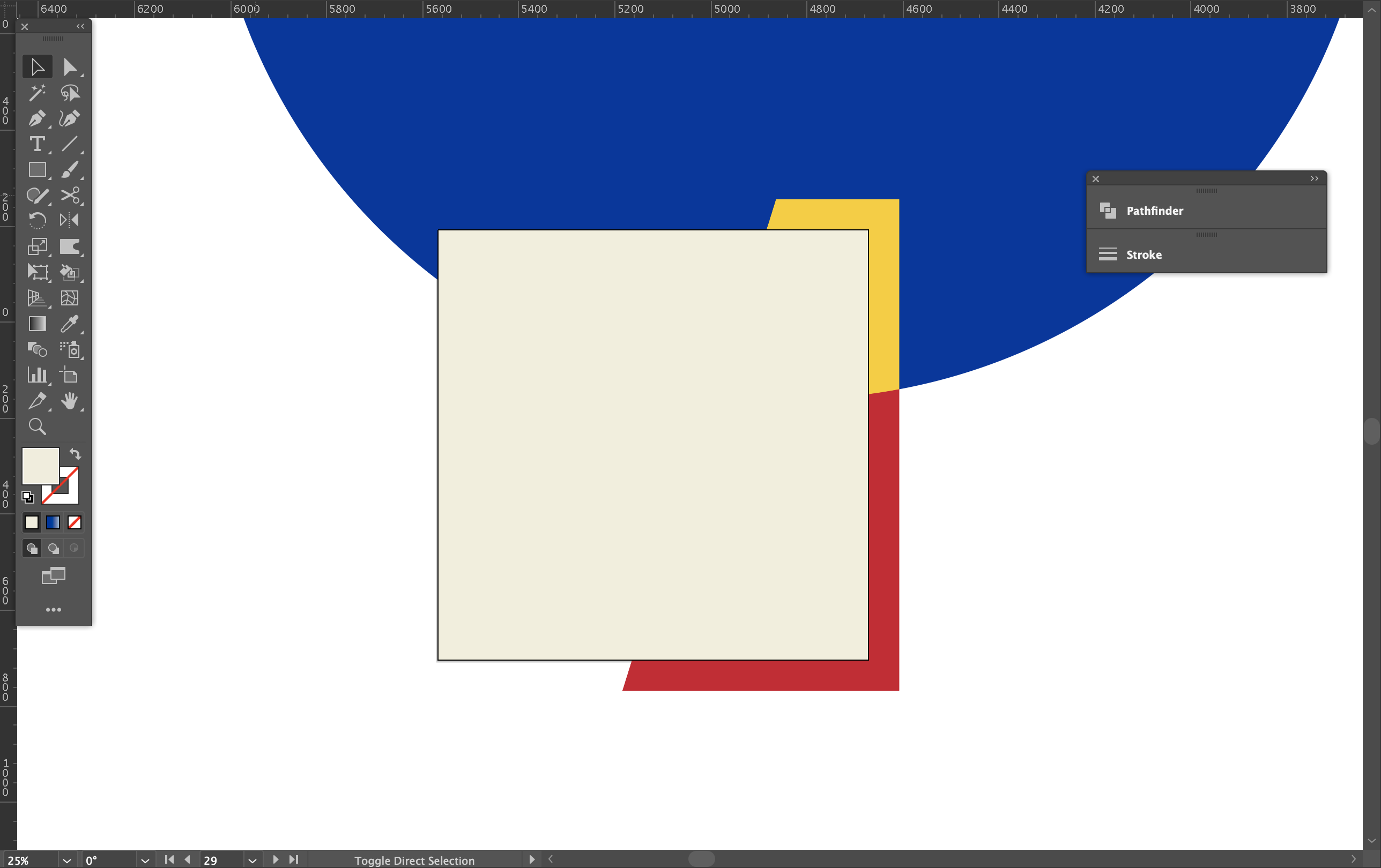Open the Edit Toolbar ellipsis menu

pos(53,609)
